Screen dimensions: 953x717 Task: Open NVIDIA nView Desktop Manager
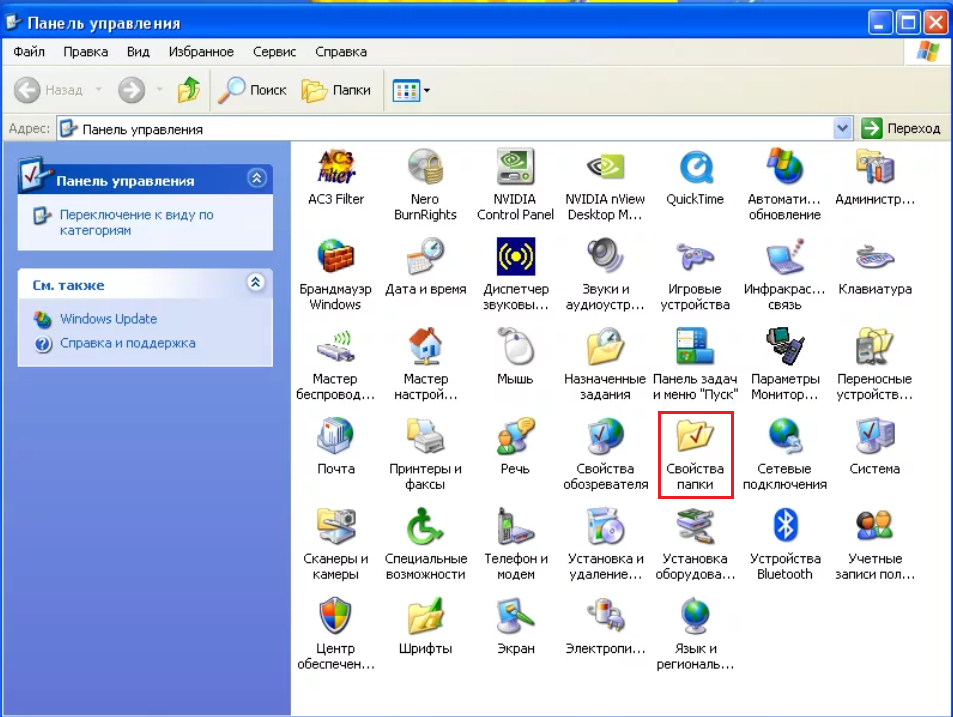[605, 185]
